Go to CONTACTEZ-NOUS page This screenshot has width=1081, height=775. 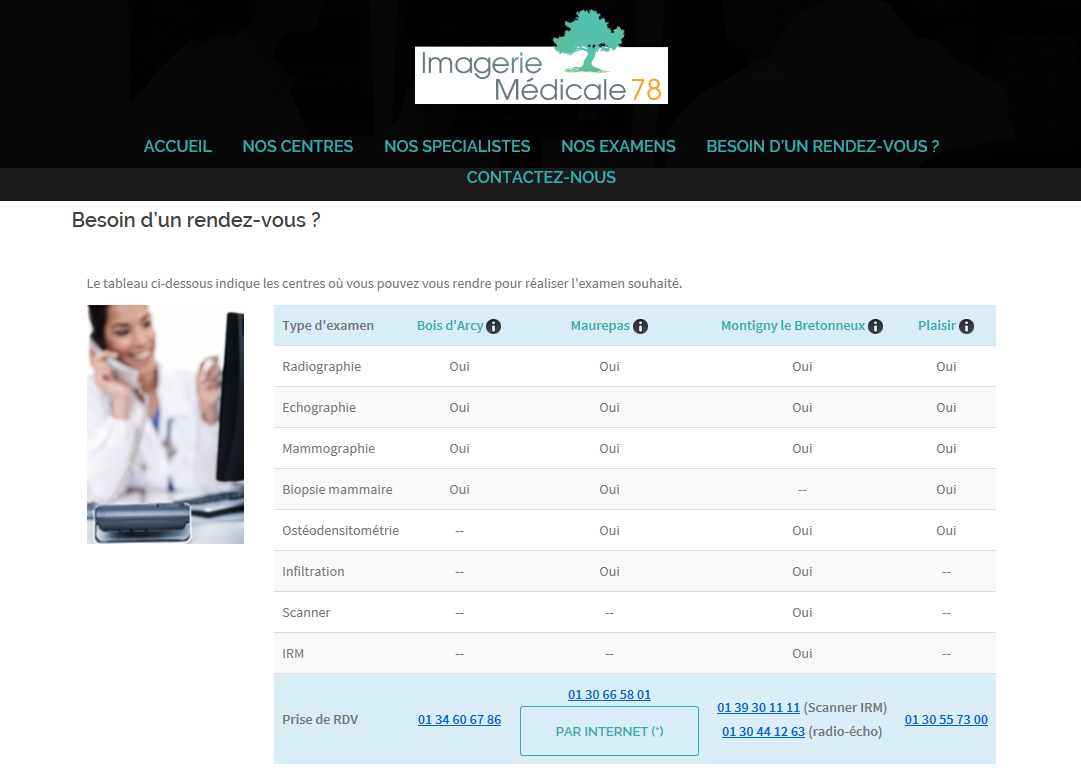coord(541,177)
